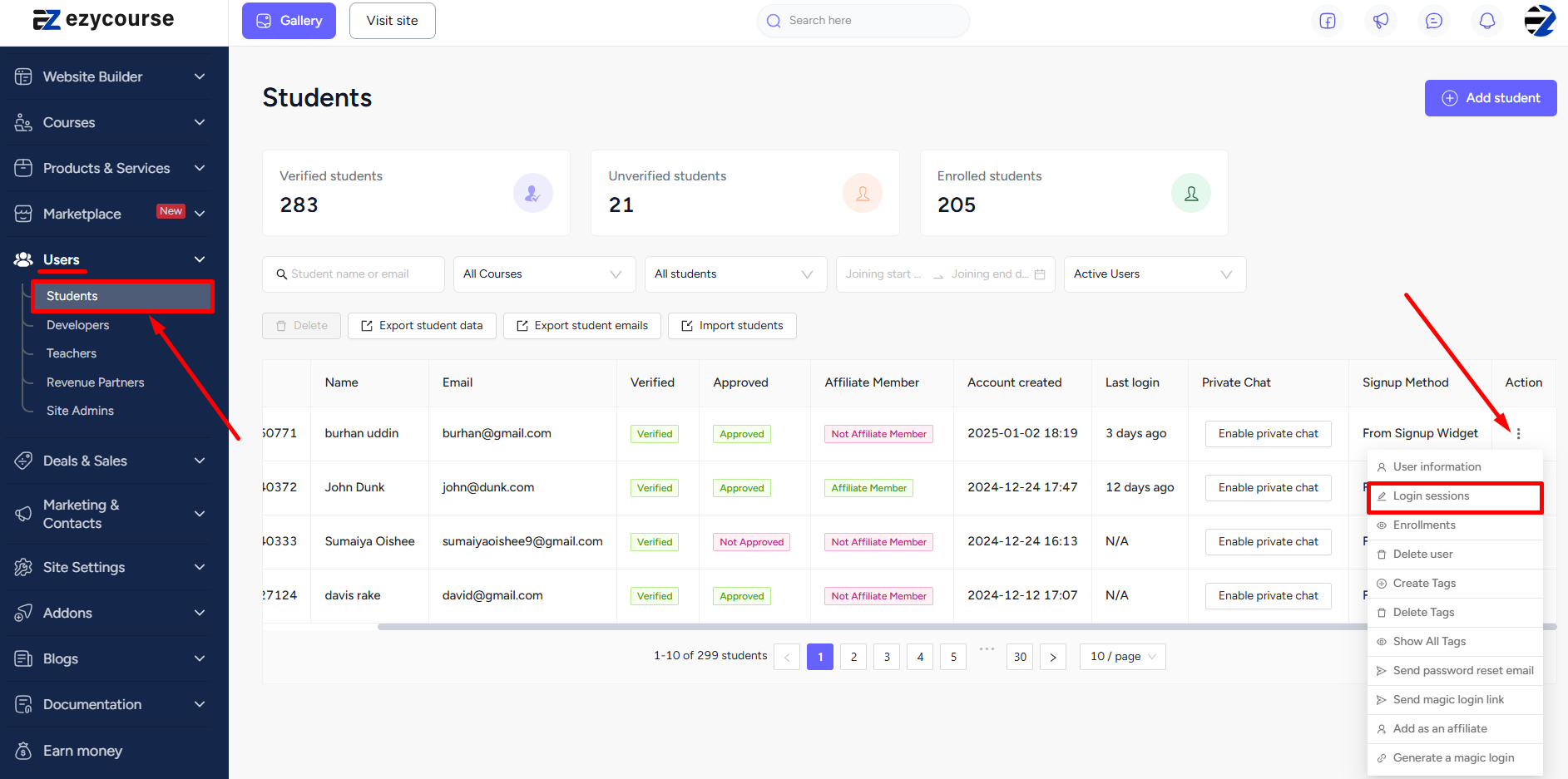1568x779 pixels.
Task: Click the Marketplace sidebar icon
Action: tap(23, 214)
